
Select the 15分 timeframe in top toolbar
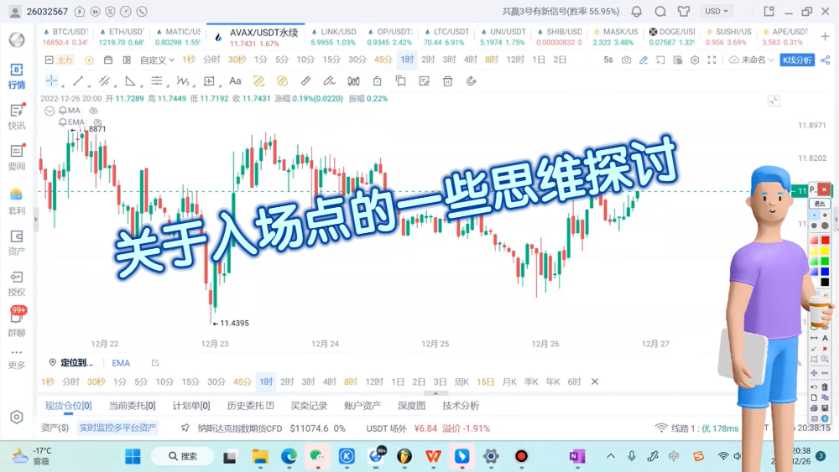[332, 60]
